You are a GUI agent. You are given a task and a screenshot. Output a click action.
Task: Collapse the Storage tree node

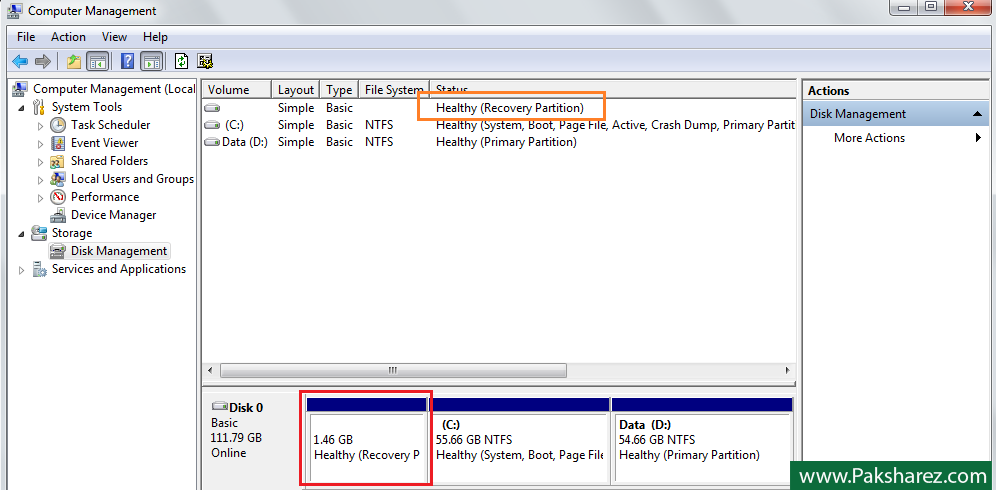[x=22, y=234]
